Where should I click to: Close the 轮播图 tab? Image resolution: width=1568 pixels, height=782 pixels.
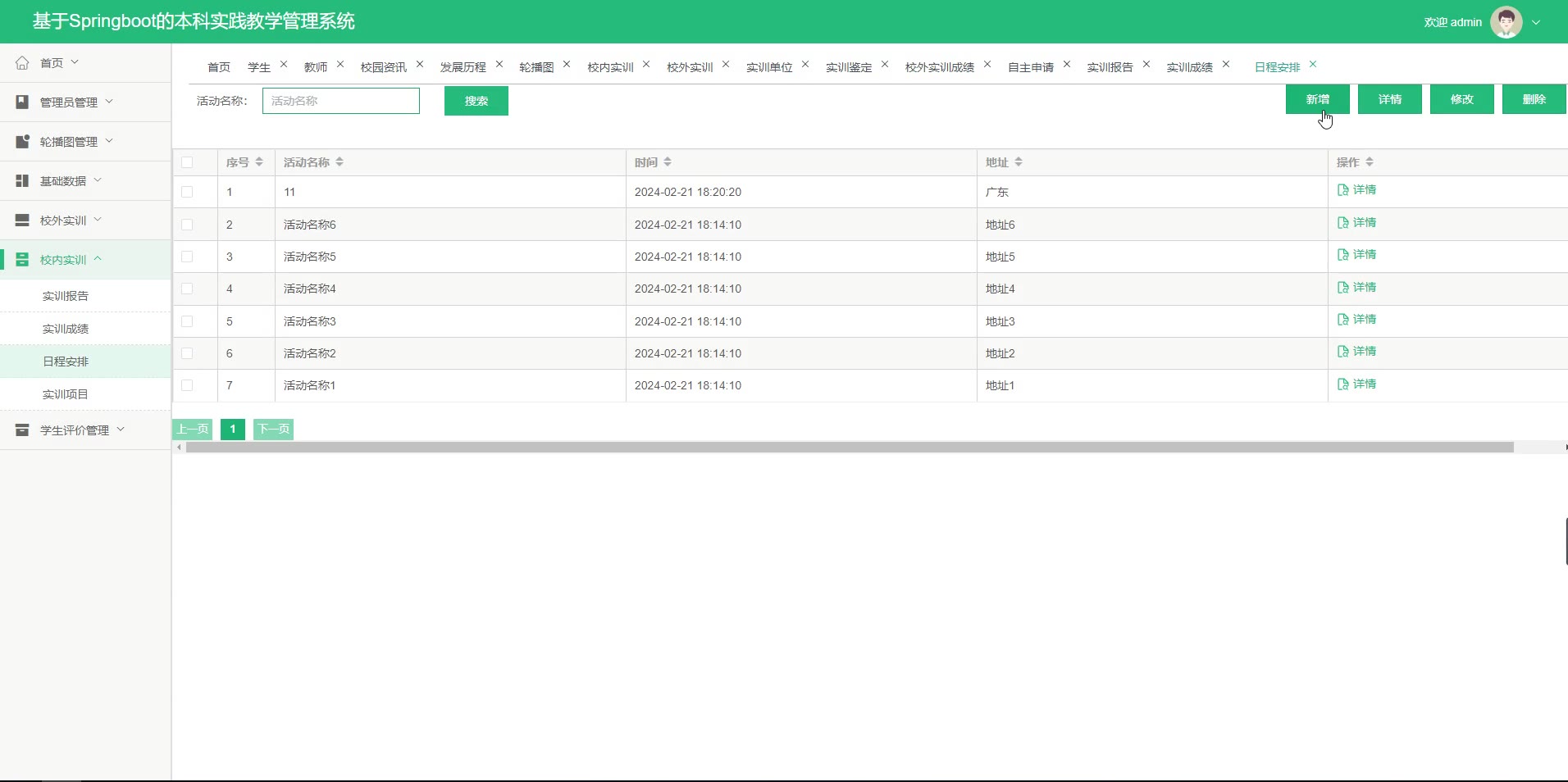(567, 64)
